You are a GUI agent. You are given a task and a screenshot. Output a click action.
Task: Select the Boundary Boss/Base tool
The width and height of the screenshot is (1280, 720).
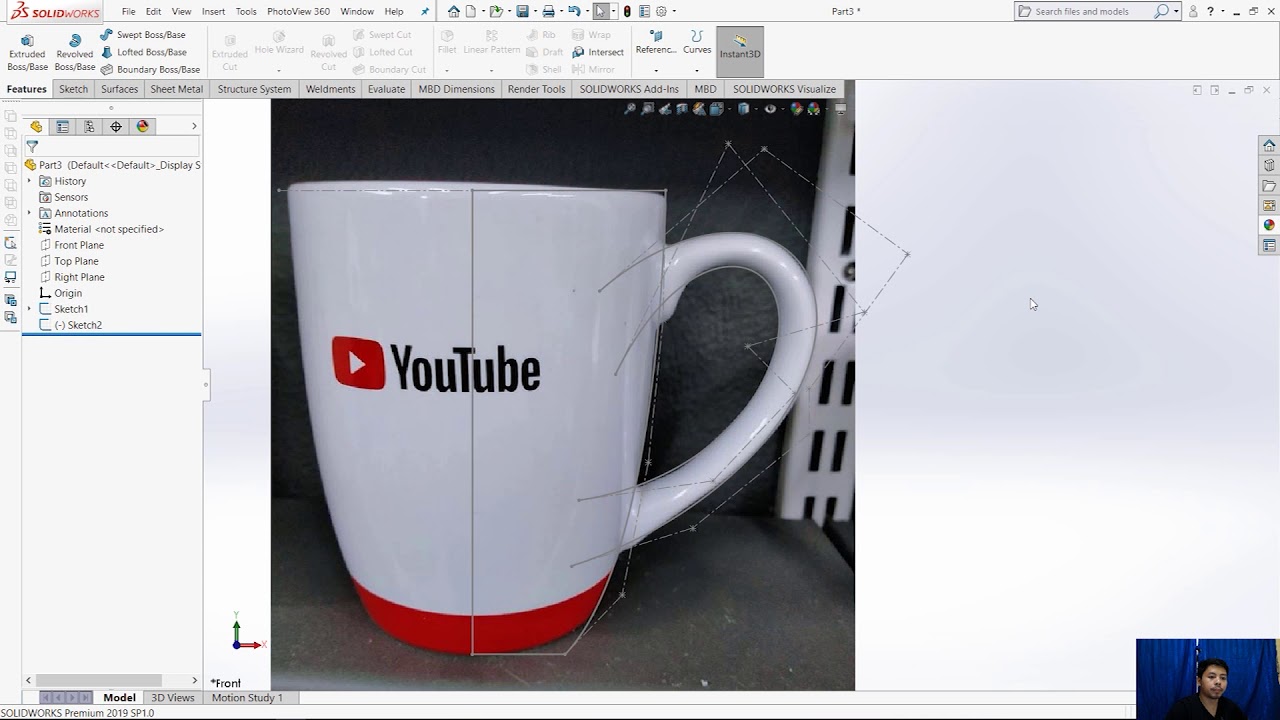(x=149, y=69)
